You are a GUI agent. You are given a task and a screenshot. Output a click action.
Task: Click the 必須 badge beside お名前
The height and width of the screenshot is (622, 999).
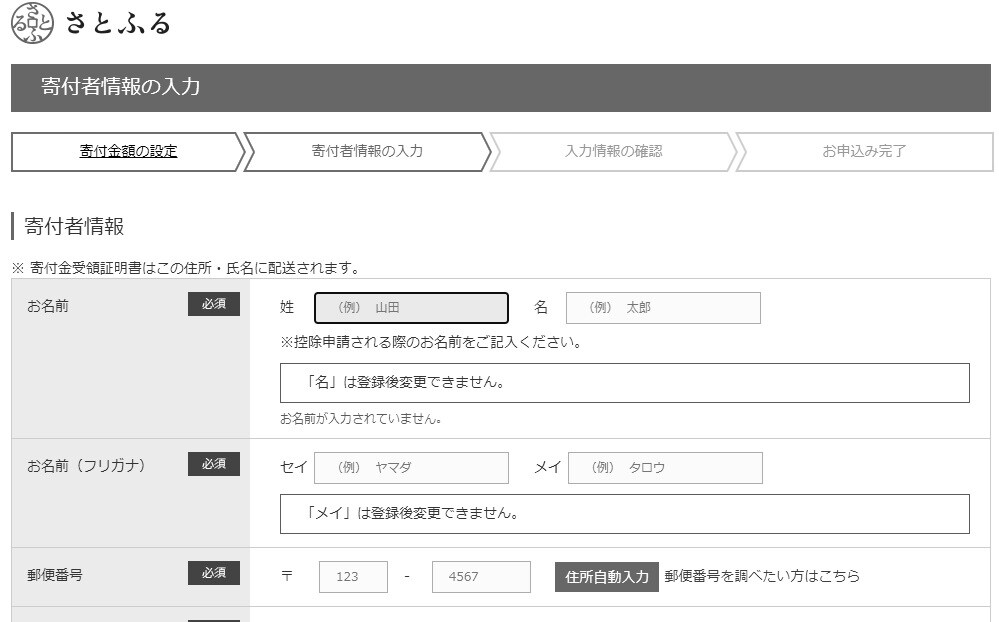pos(214,304)
